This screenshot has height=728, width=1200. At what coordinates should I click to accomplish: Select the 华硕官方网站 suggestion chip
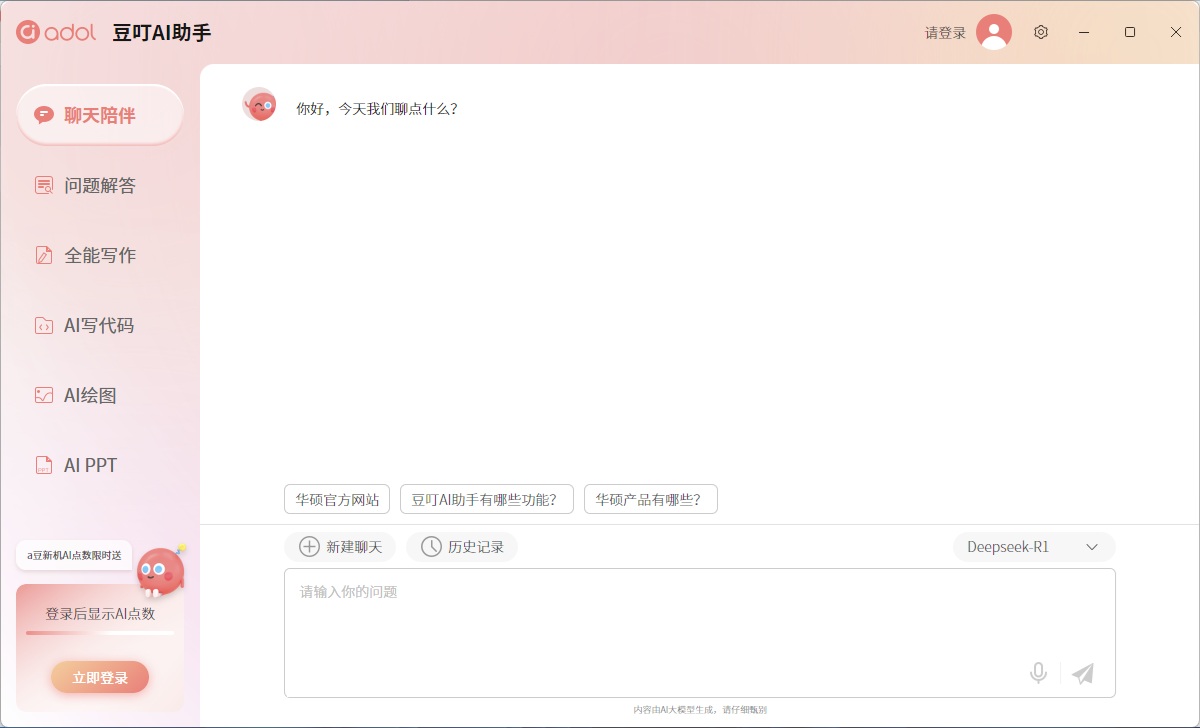(337, 499)
